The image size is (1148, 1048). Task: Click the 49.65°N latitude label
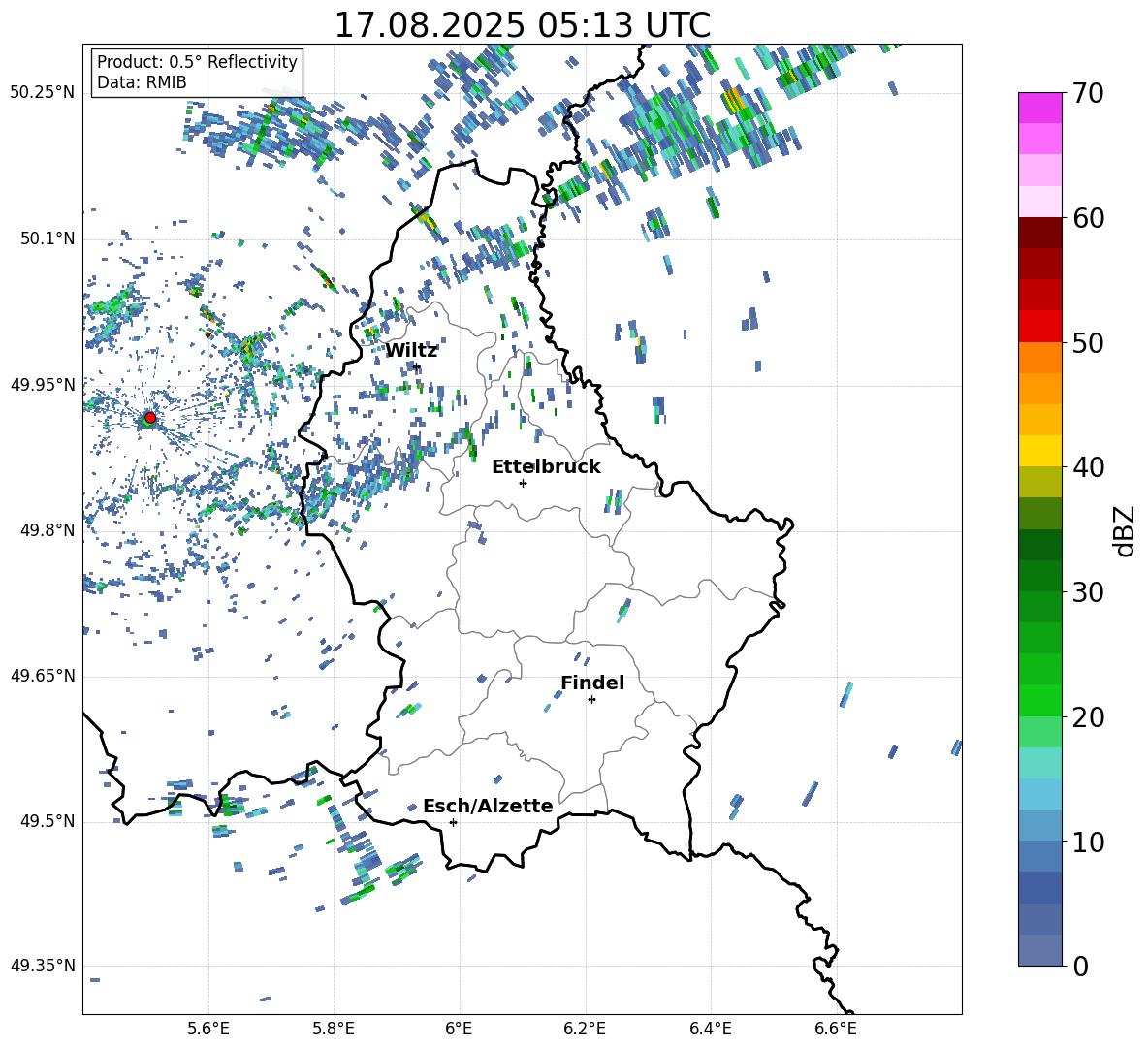[43, 676]
